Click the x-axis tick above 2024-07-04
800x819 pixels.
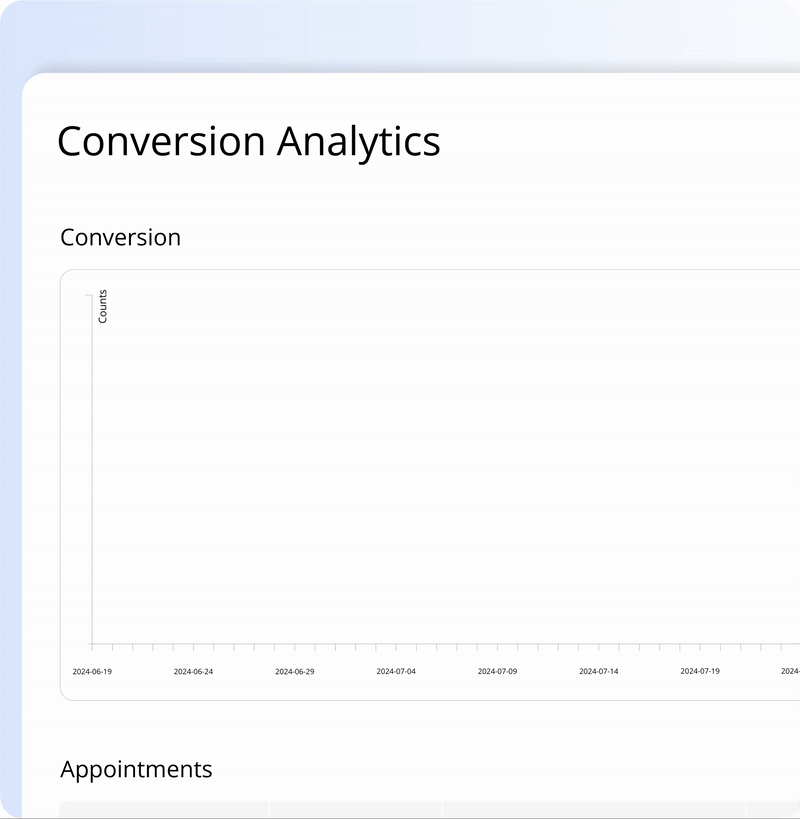pos(396,647)
